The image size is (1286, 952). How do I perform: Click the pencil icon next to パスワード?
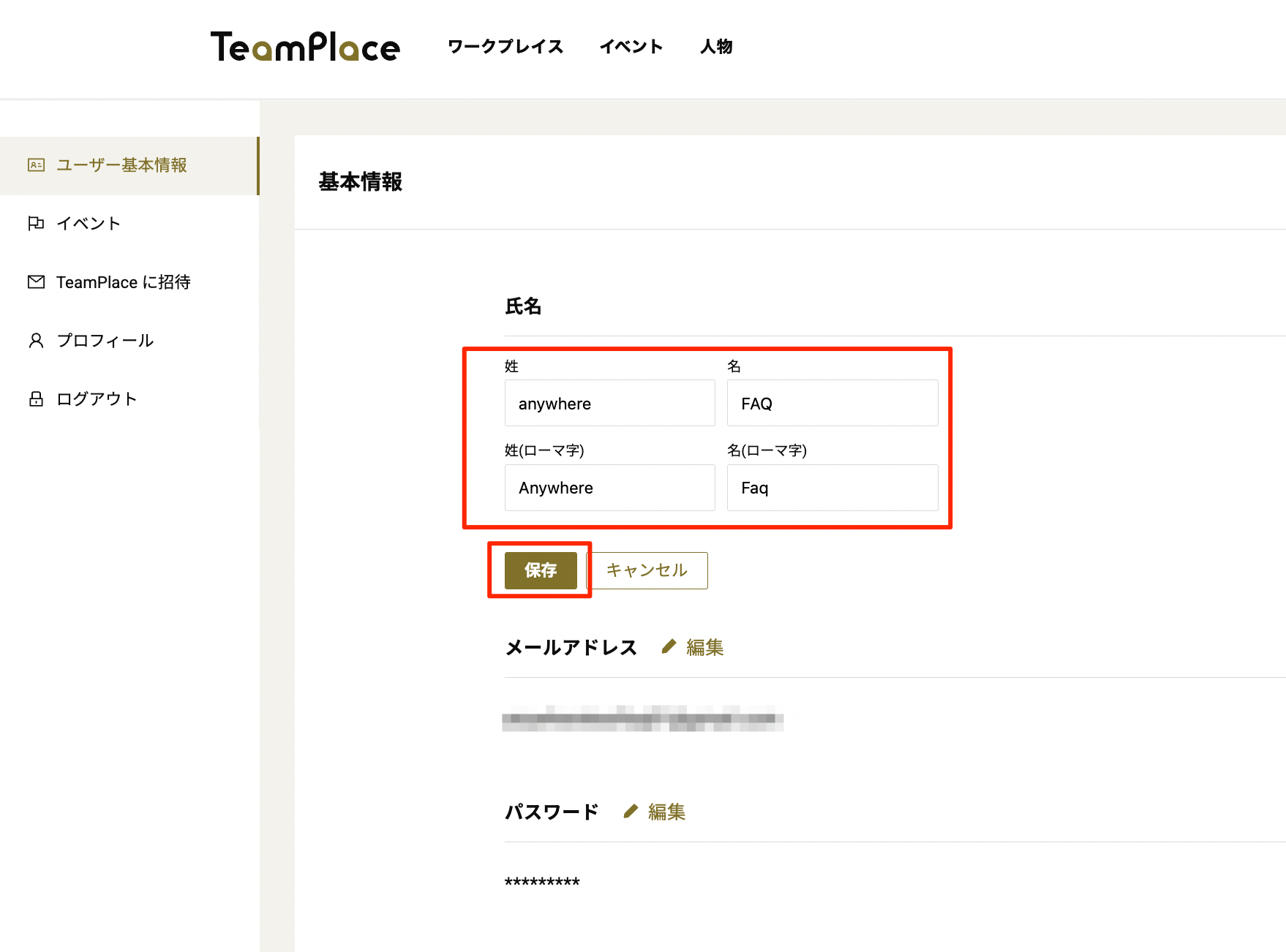[631, 811]
